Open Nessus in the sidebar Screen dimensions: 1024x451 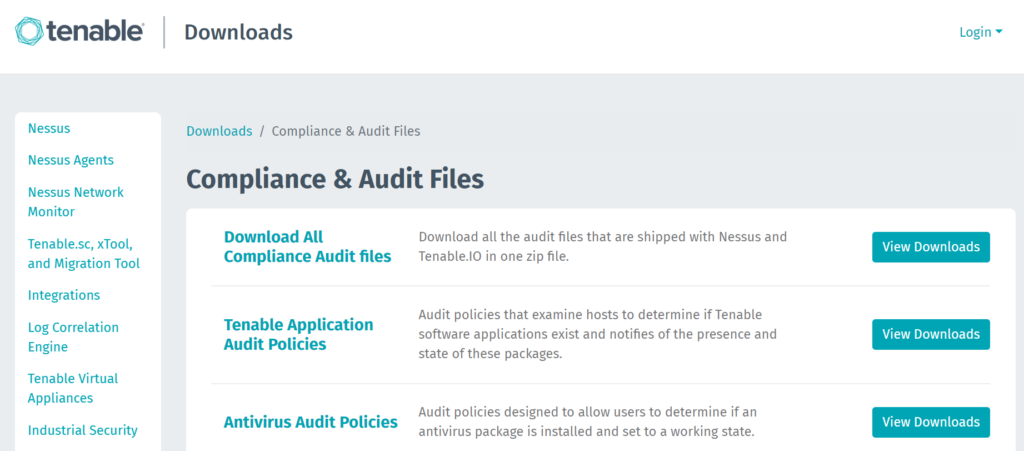tap(49, 128)
